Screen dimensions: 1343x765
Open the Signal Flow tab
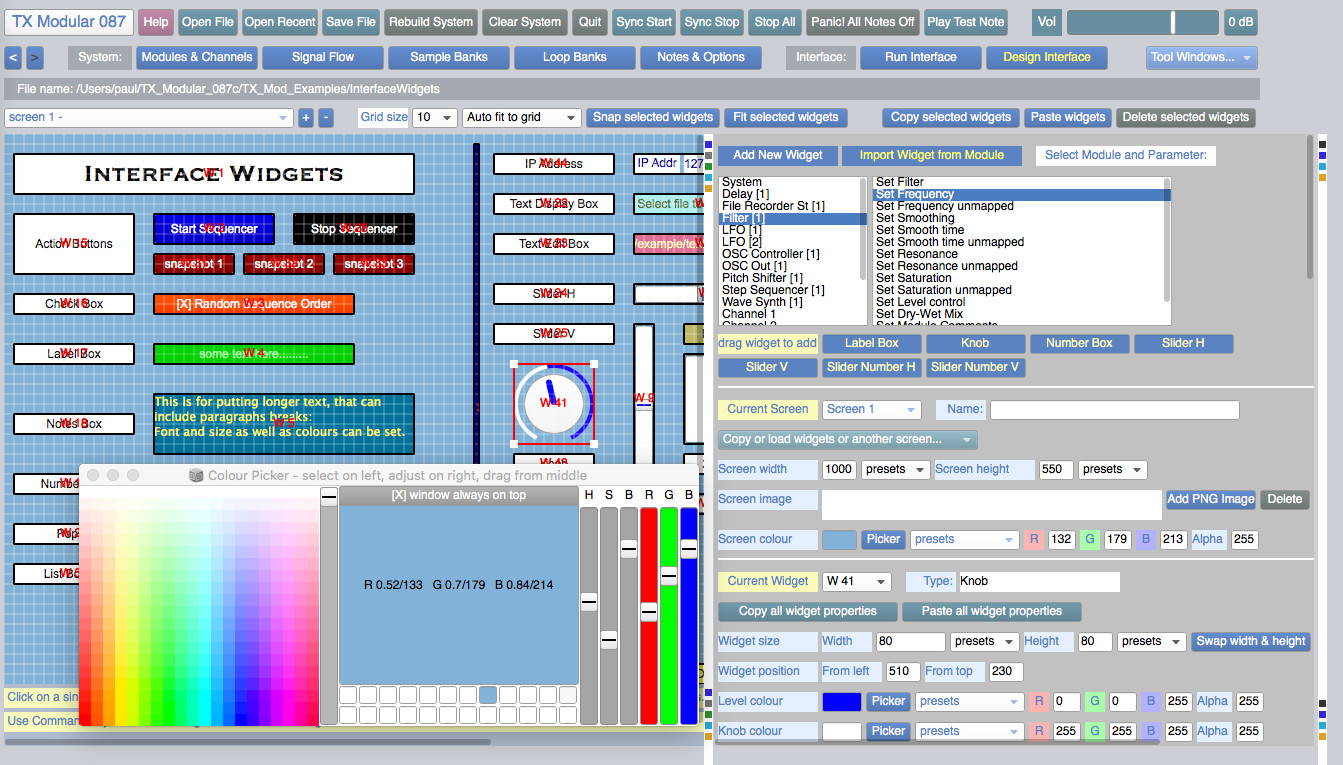pyautogui.click(x=322, y=57)
